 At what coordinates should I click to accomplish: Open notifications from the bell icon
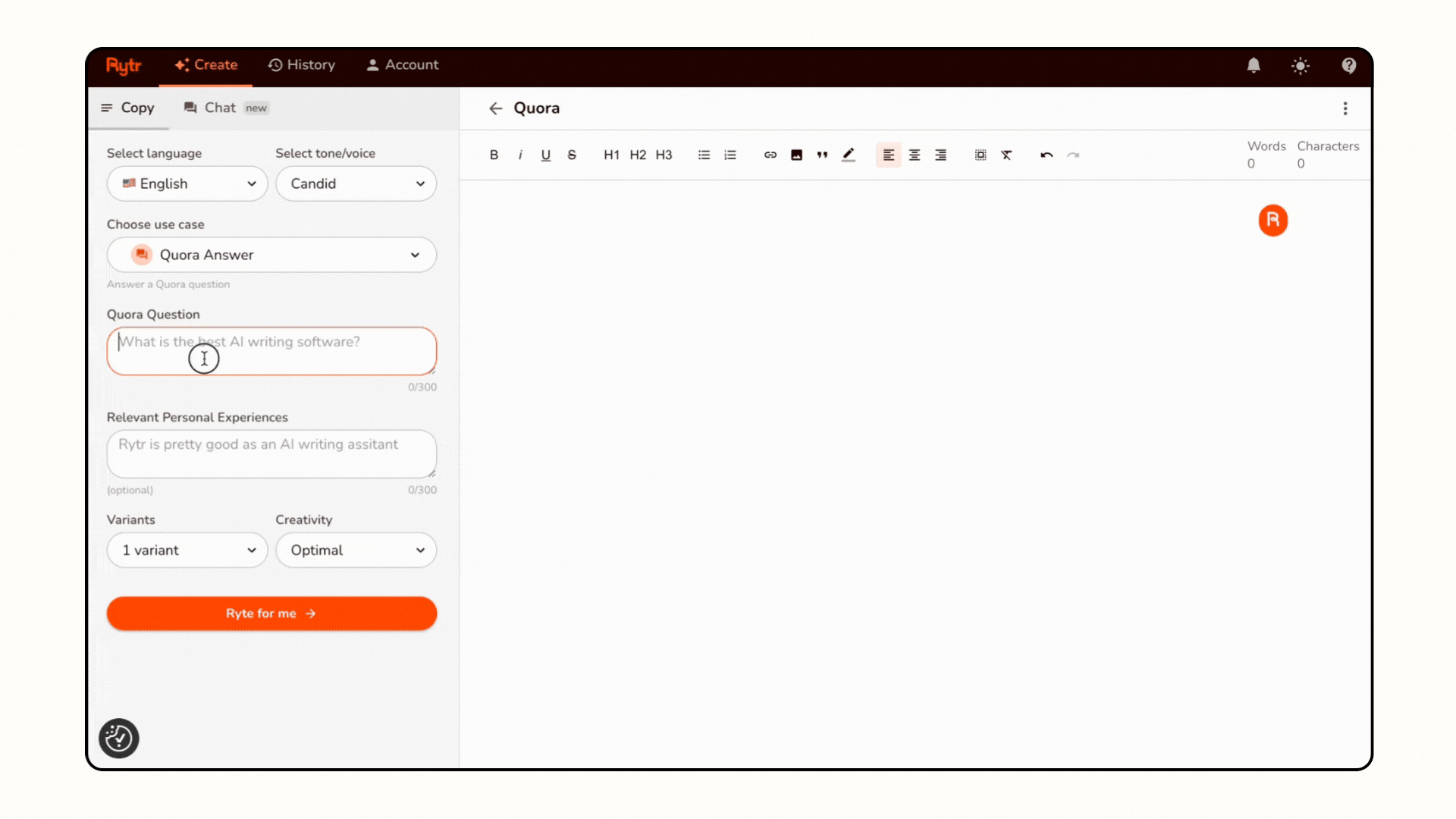(1253, 66)
